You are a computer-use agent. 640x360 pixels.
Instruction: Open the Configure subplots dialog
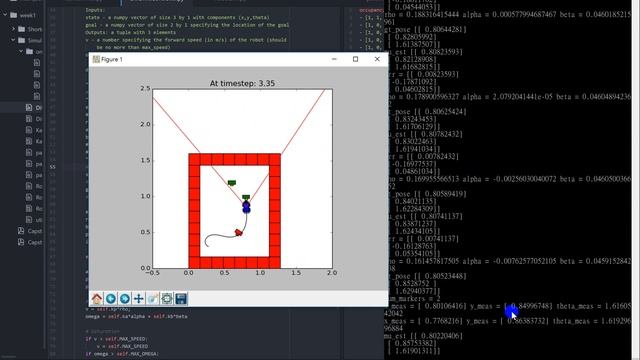click(167, 299)
